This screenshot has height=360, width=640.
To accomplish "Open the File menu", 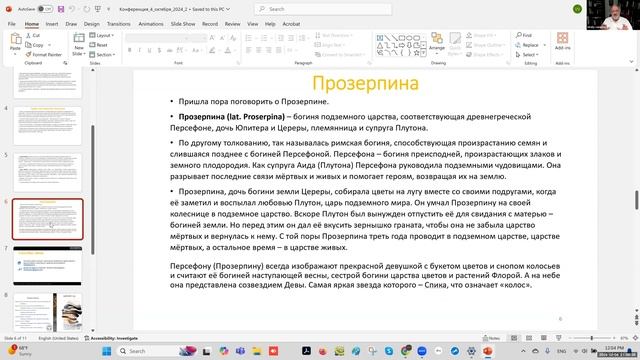I will pos(11,24).
